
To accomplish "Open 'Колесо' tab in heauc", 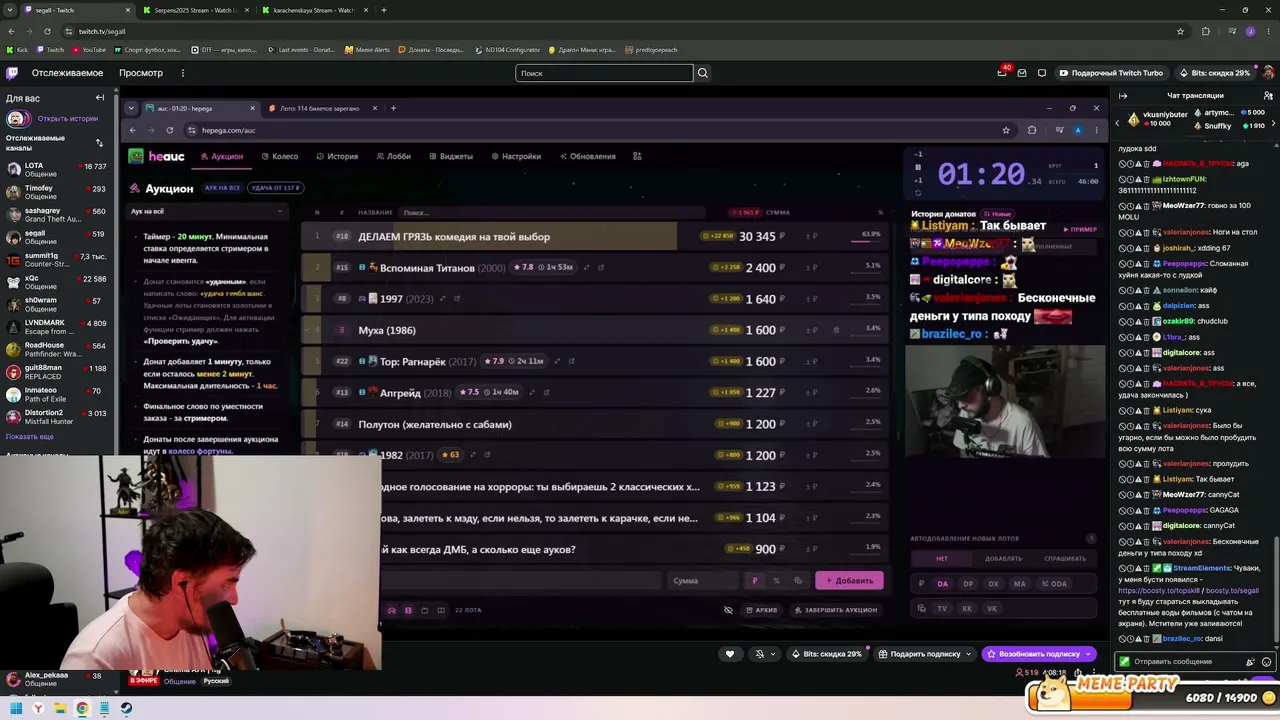I will pos(280,156).
